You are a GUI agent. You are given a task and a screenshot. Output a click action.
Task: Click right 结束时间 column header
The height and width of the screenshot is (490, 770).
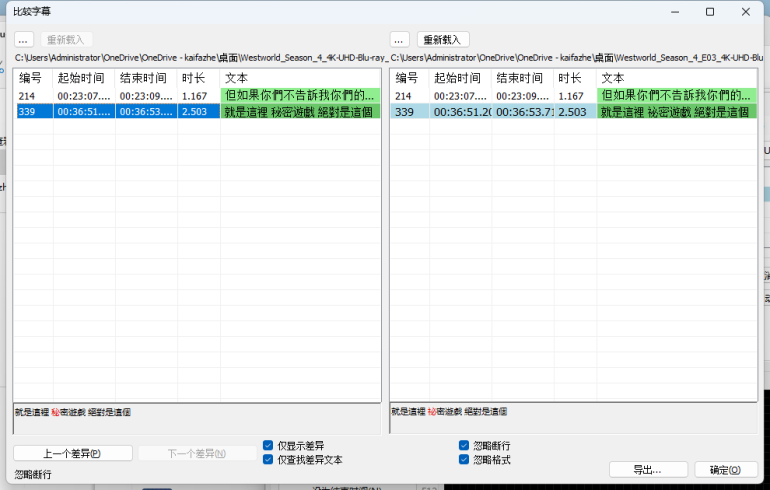pos(523,78)
